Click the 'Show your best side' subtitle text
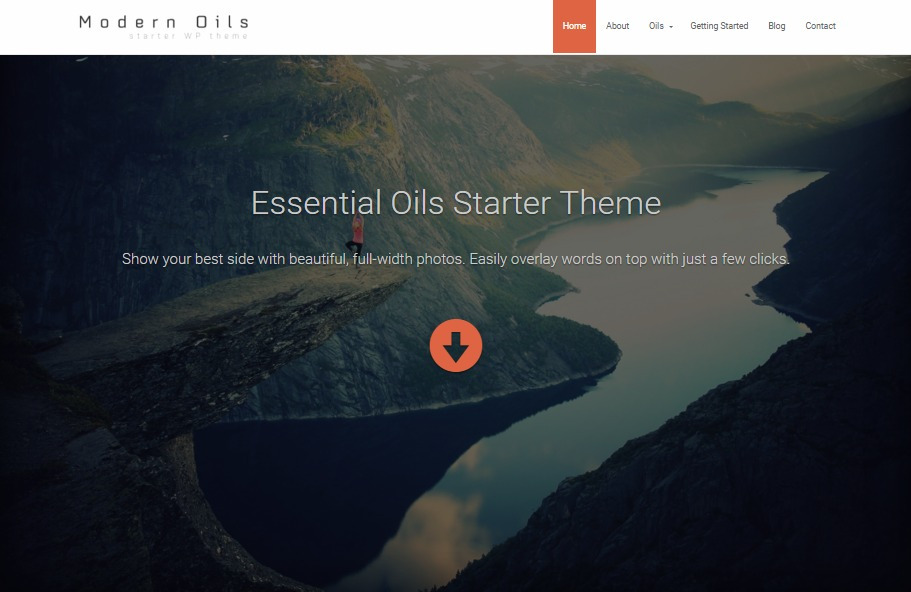 pos(456,259)
